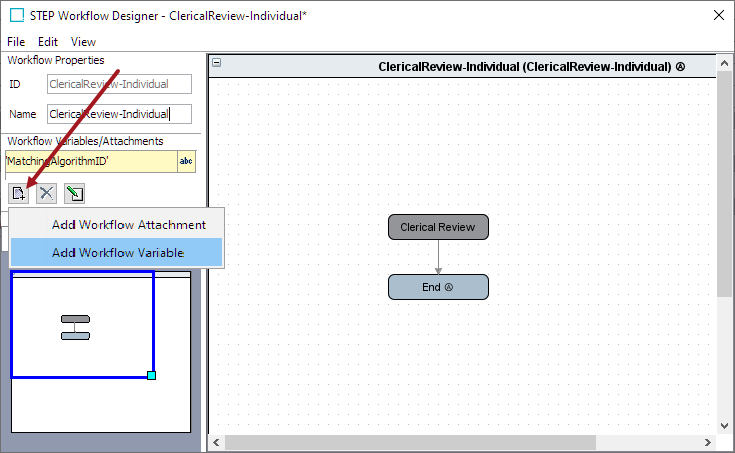The width and height of the screenshot is (735, 453).
Task: Click the STEP Workflow Designer title icon
Action: coord(16,15)
